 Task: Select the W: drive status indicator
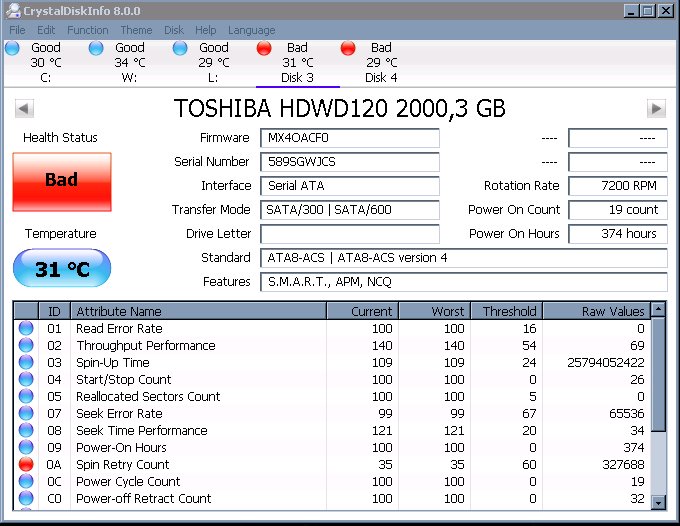click(96, 48)
